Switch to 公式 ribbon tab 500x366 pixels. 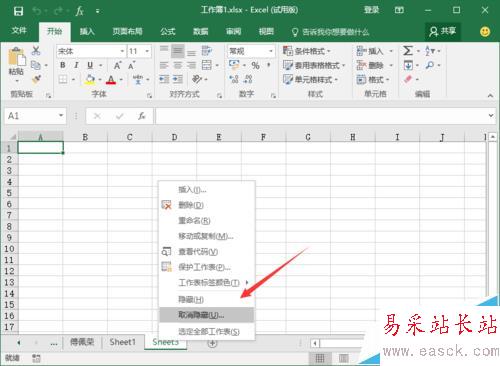(168, 32)
